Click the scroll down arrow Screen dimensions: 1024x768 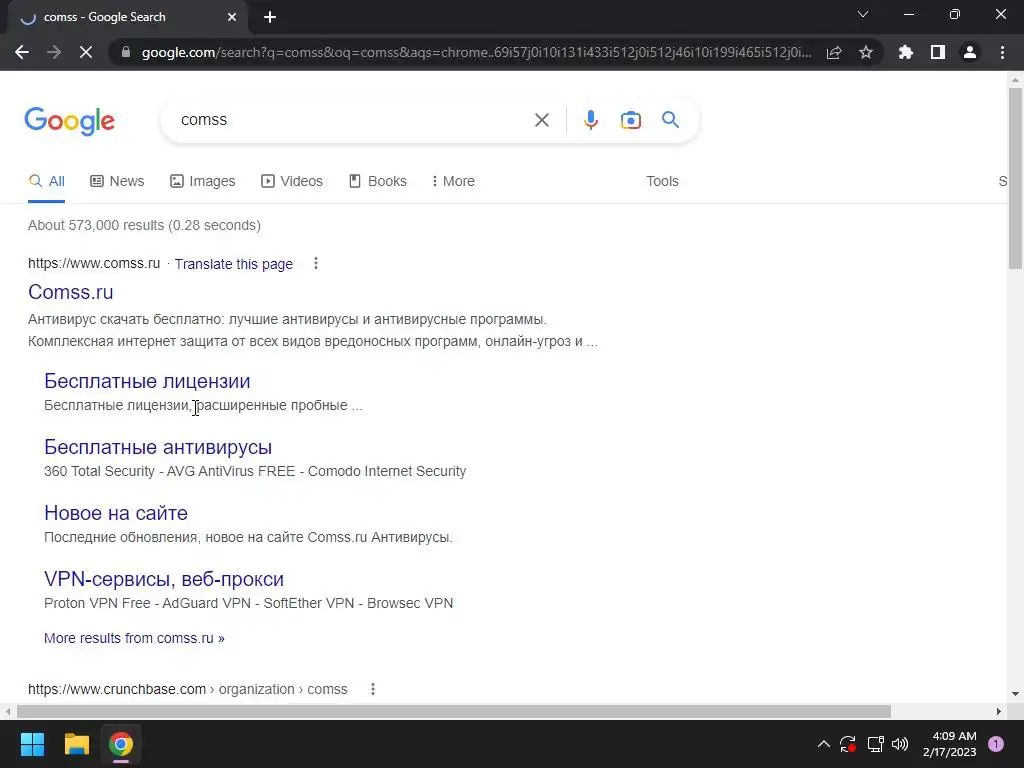1016,694
